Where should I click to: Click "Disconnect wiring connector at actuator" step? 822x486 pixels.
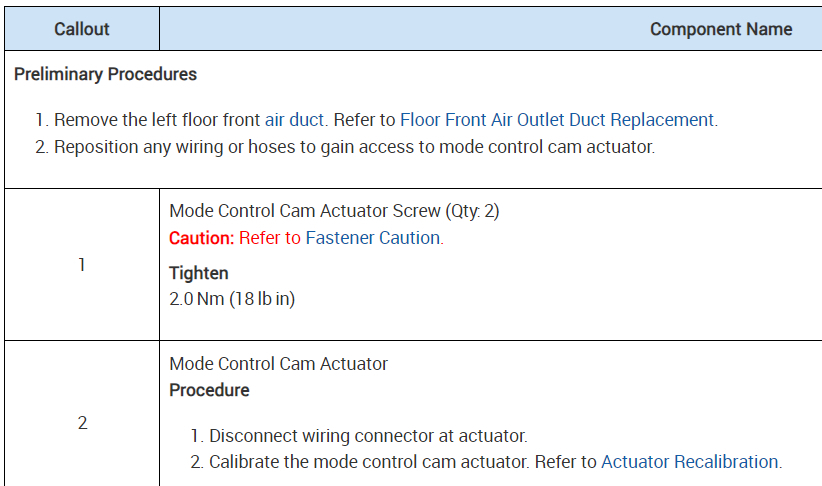click(367, 436)
